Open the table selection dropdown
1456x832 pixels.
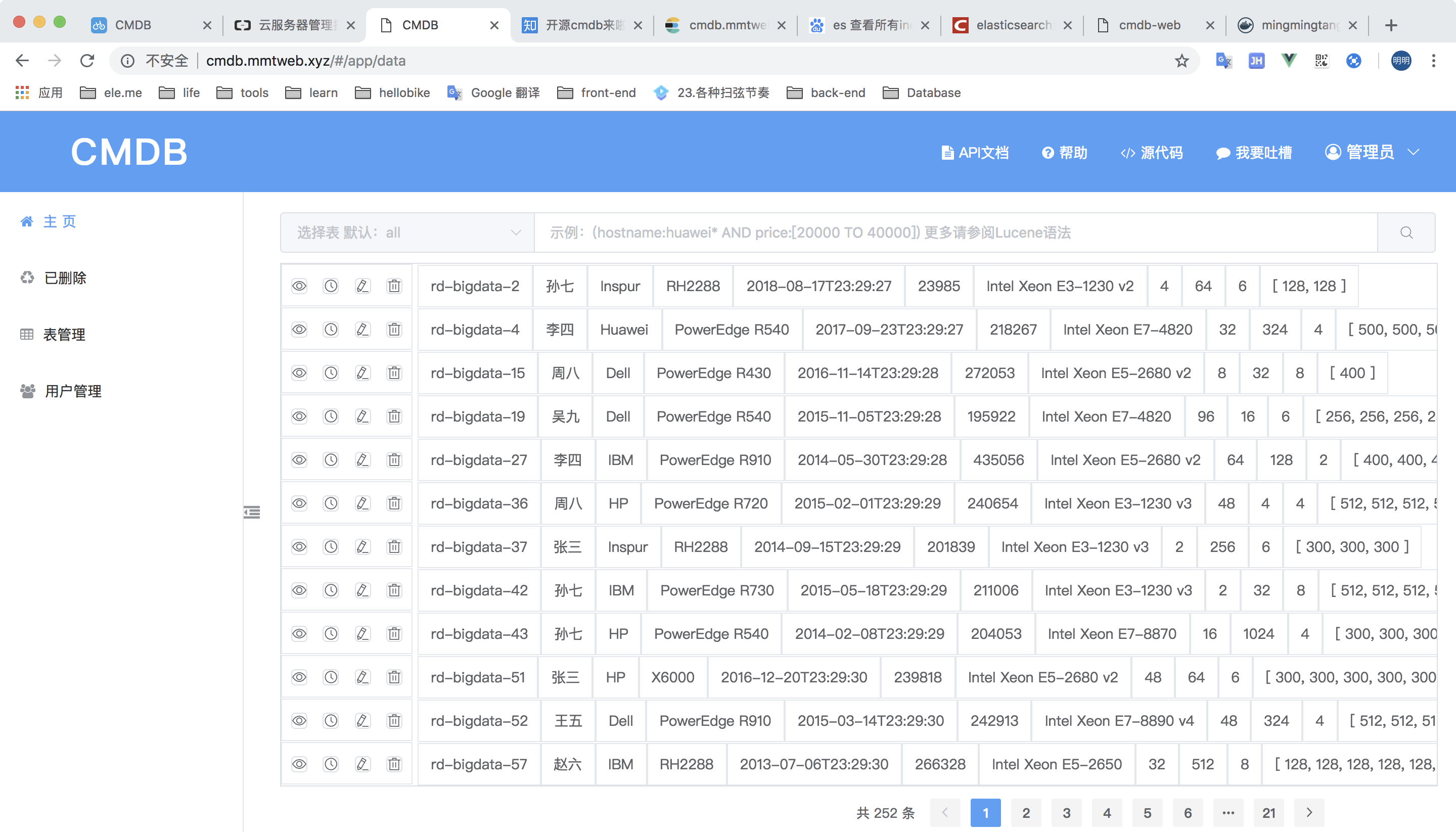coord(407,233)
